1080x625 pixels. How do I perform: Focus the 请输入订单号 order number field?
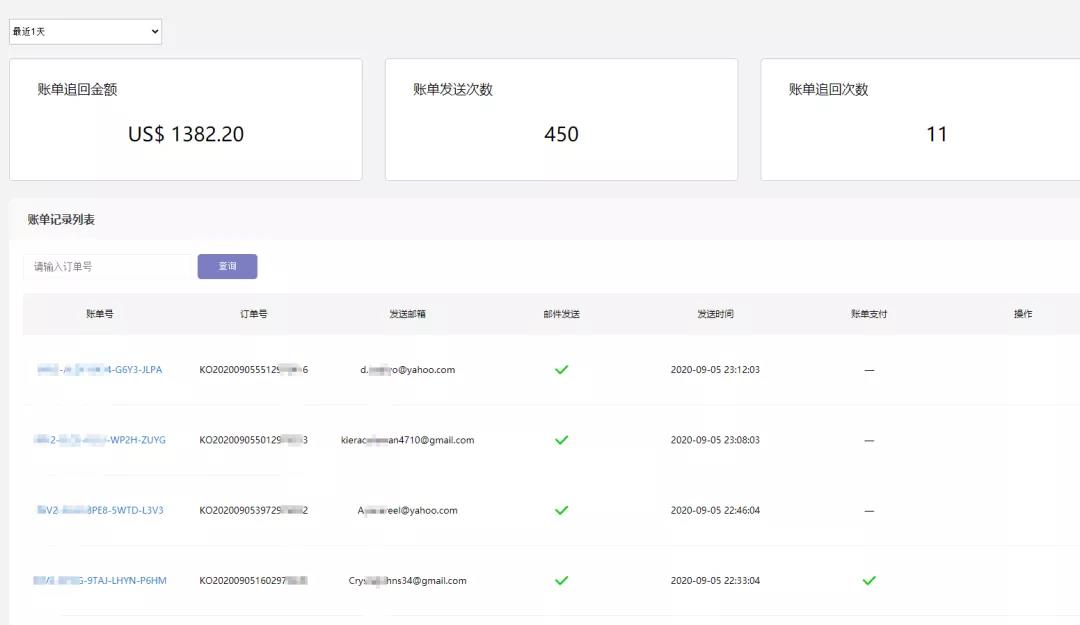[x=110, y=267]
